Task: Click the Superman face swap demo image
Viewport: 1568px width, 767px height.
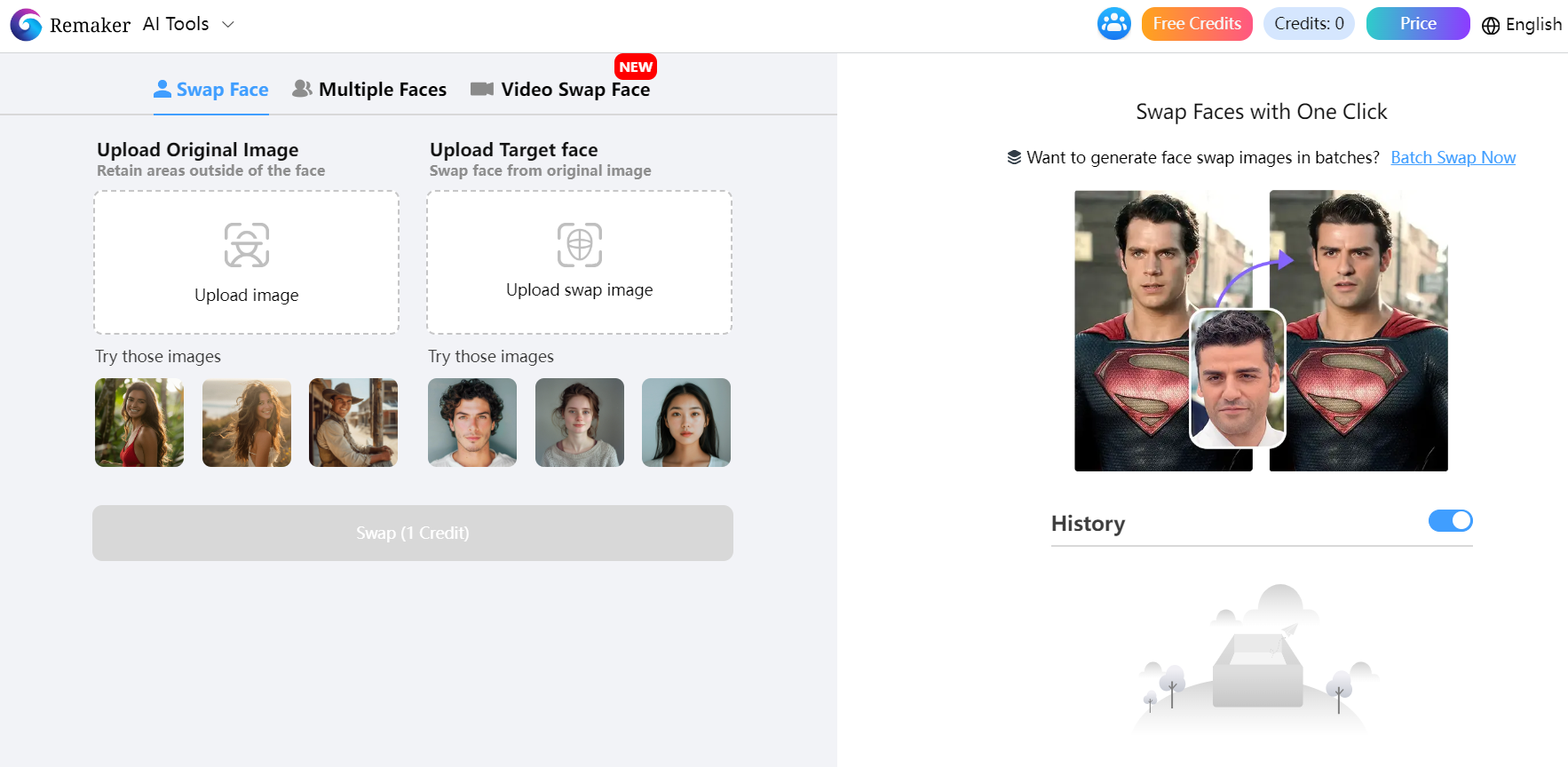Action: tap(1261, 330)
